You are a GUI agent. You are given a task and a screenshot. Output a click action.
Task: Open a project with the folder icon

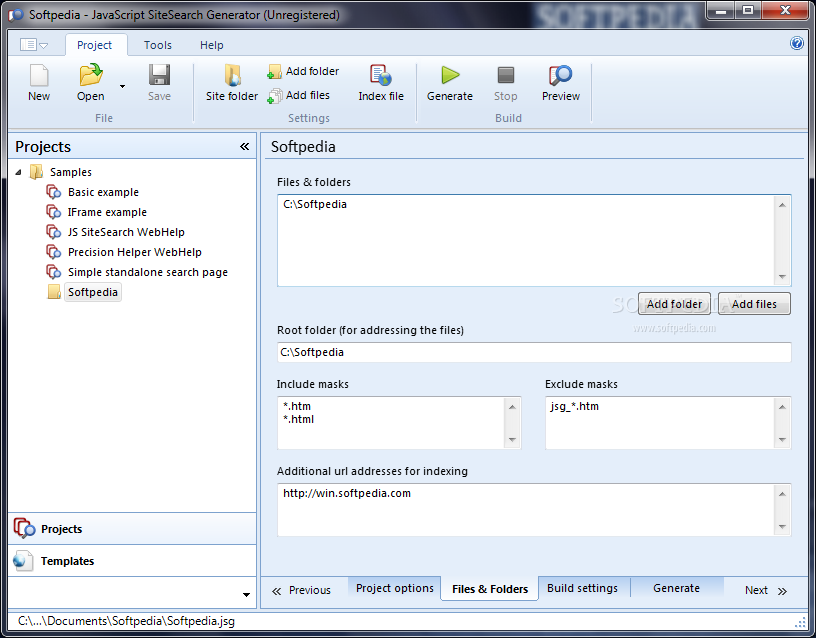[x=91, y=75]
